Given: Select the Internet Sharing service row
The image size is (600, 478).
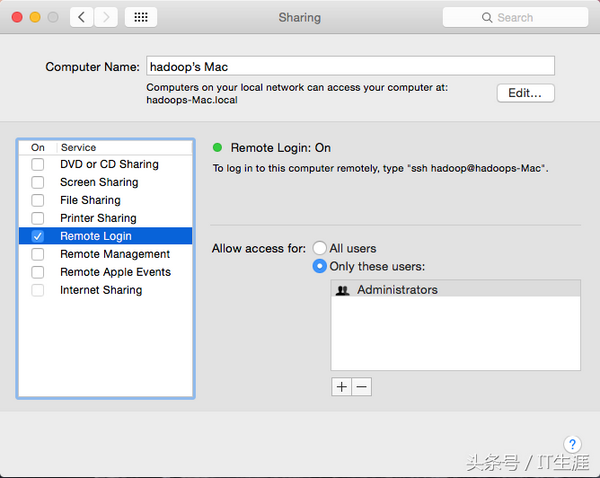Looking at the screenshot, I should click(106, 290).
